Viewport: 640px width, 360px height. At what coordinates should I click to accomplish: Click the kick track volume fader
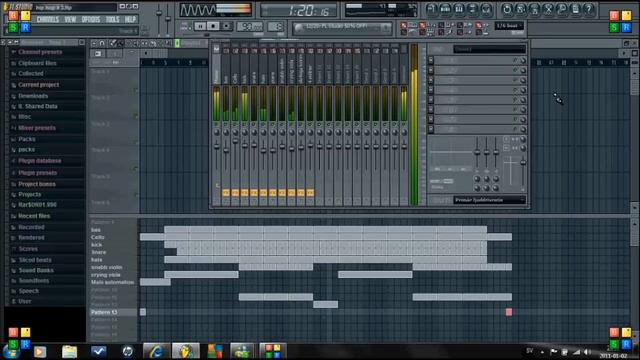244,145
